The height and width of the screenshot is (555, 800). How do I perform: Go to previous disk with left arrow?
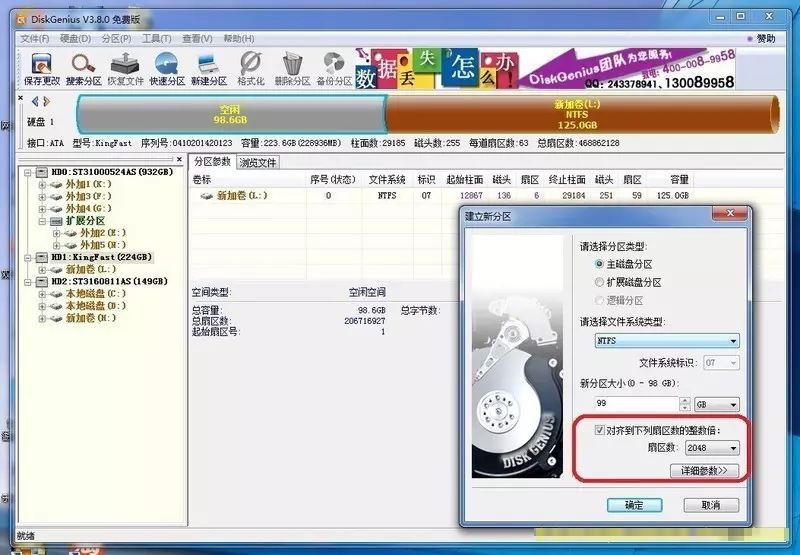tap(35, 102)
